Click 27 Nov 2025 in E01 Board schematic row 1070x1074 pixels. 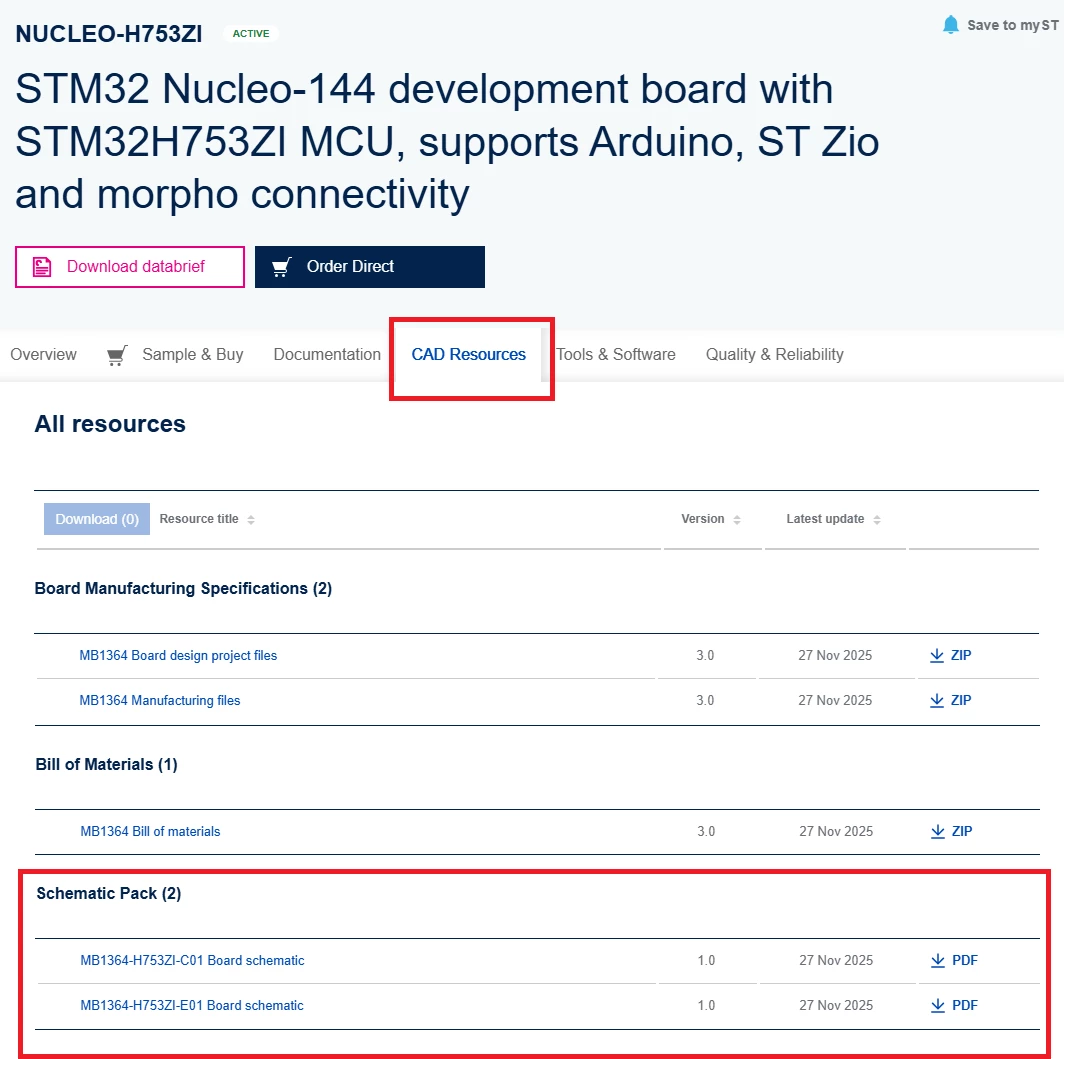point(836,1006)
